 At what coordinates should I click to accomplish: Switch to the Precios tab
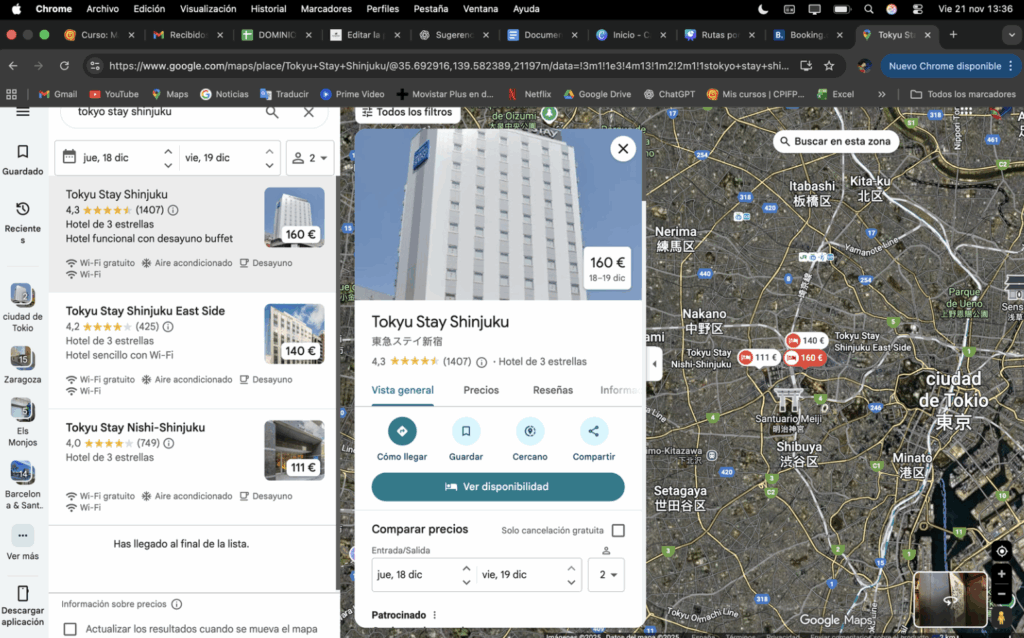click(481, 390)
